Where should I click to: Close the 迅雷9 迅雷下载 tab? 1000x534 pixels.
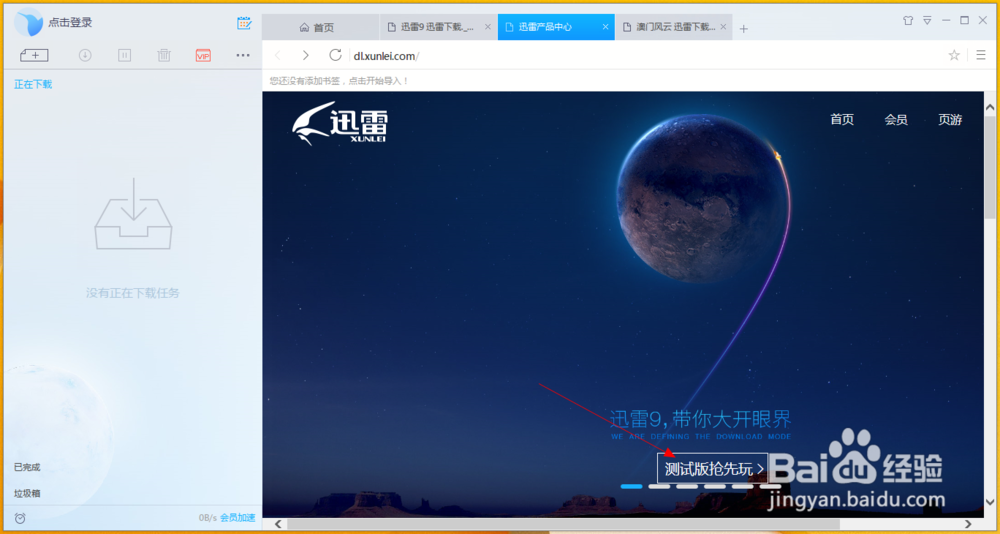point(488,27)
